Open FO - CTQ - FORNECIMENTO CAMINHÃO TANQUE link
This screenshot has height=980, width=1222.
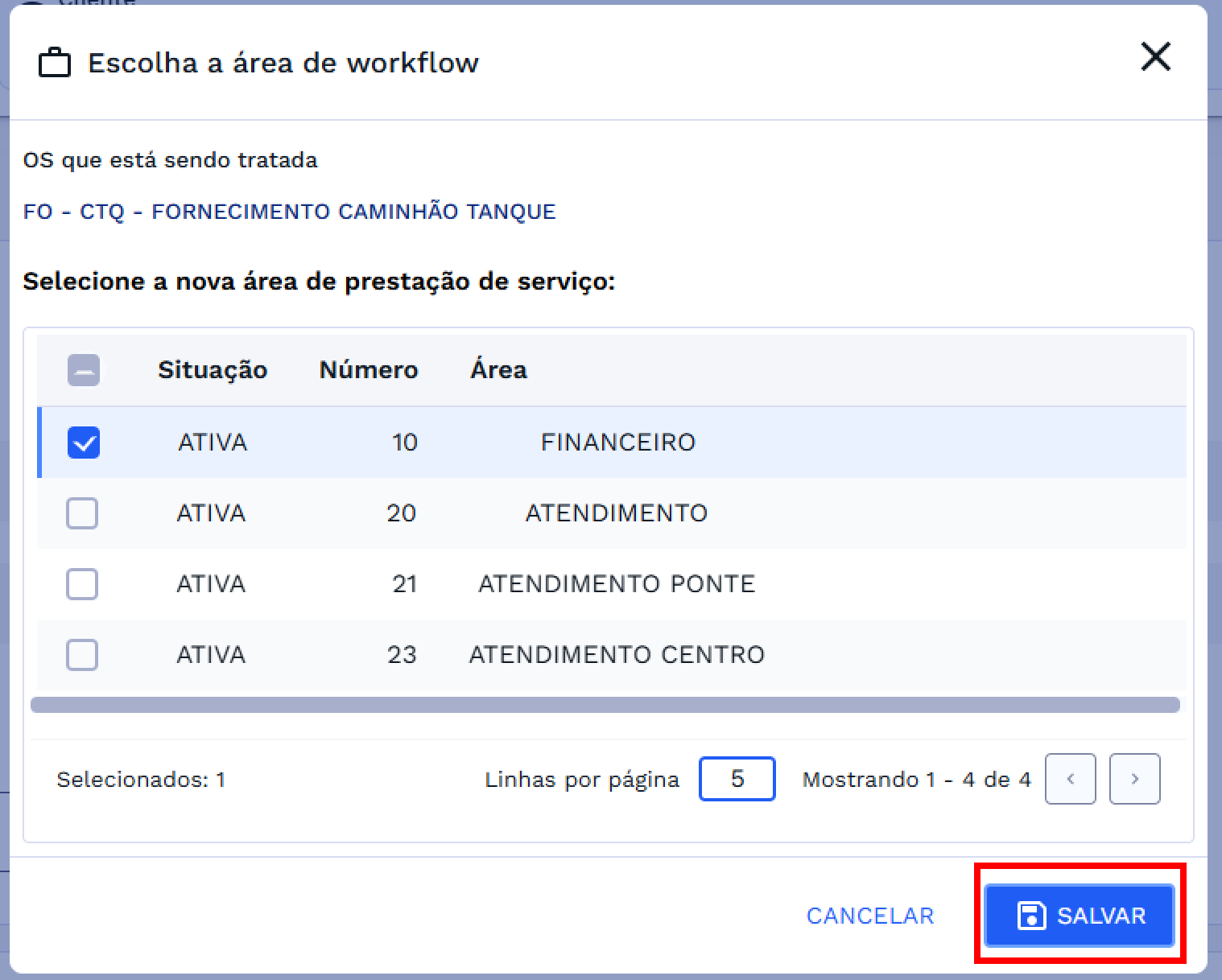(x=289, y=212)
